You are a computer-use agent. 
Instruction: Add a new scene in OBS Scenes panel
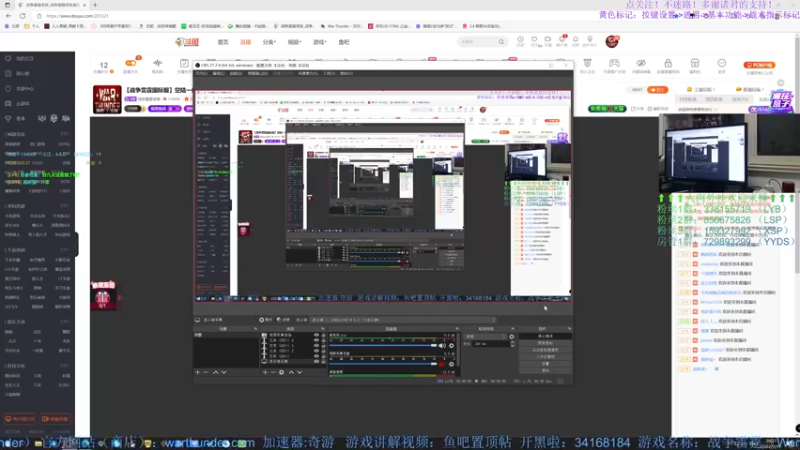point(197,372)
